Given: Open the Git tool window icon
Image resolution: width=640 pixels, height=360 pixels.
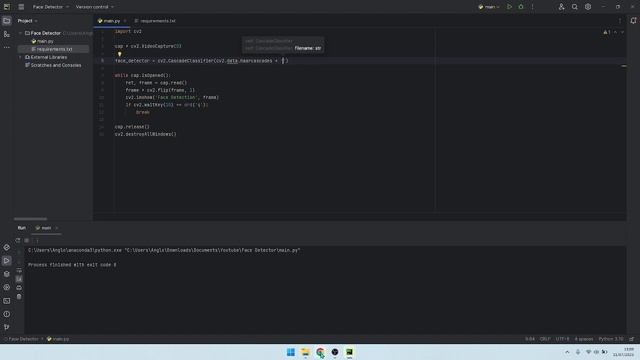Looking at the screenshot, I should coord(7,327).
